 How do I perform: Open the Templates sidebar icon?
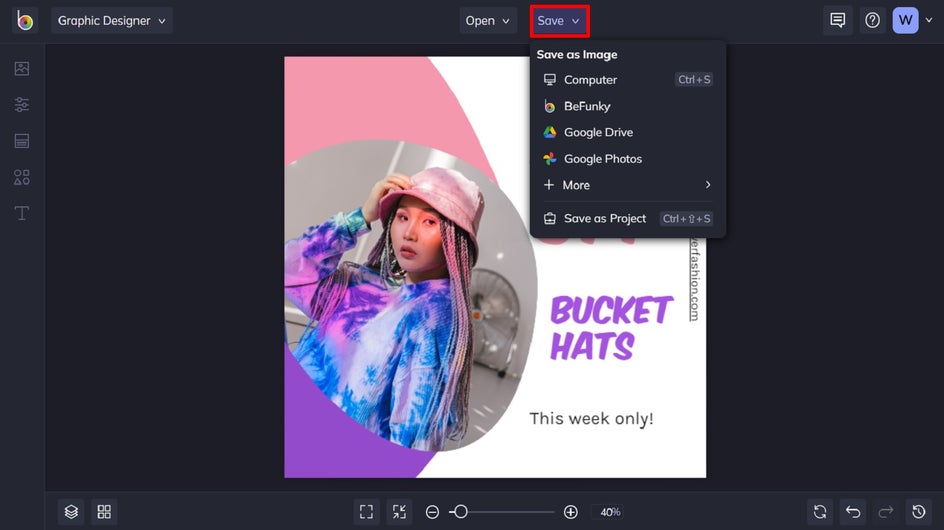point(22,141)
